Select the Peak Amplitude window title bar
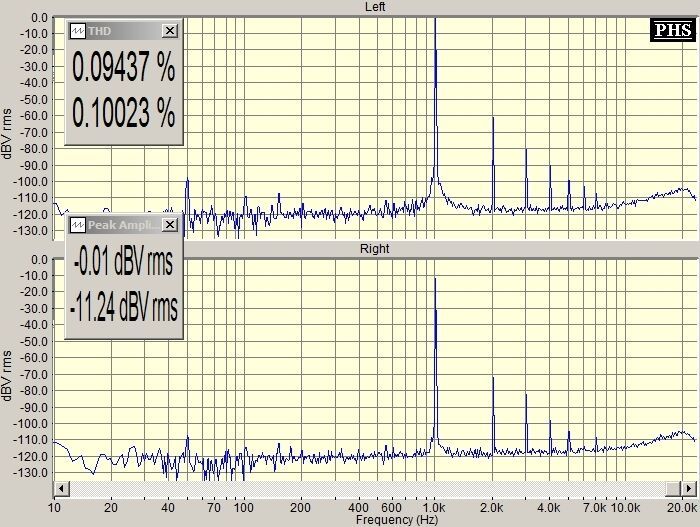 point(124,225)
